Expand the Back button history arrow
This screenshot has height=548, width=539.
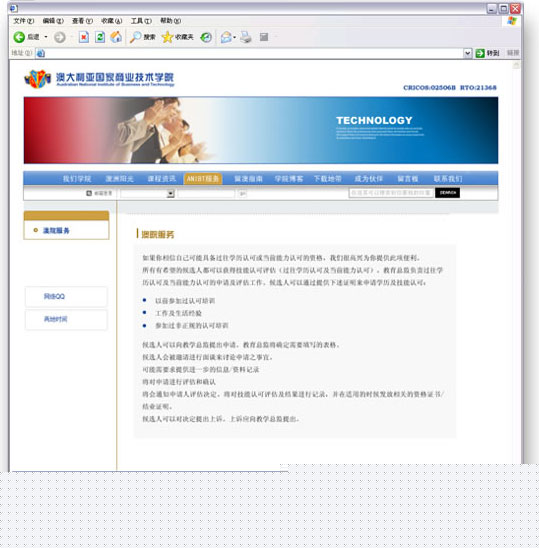[46, 37]
